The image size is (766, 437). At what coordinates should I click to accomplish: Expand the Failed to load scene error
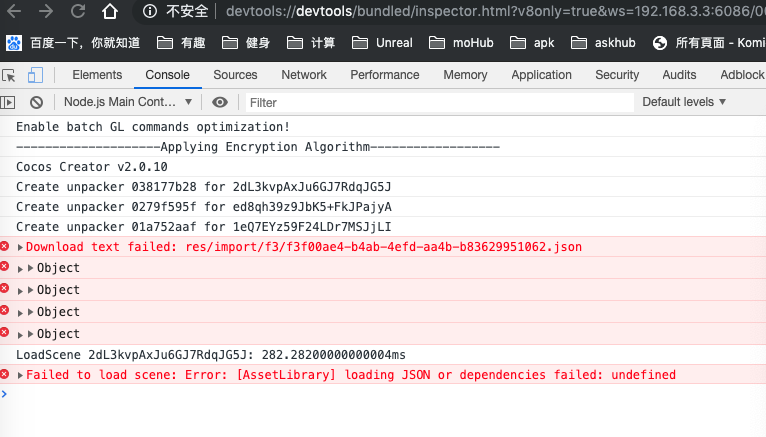click(21, 375)
